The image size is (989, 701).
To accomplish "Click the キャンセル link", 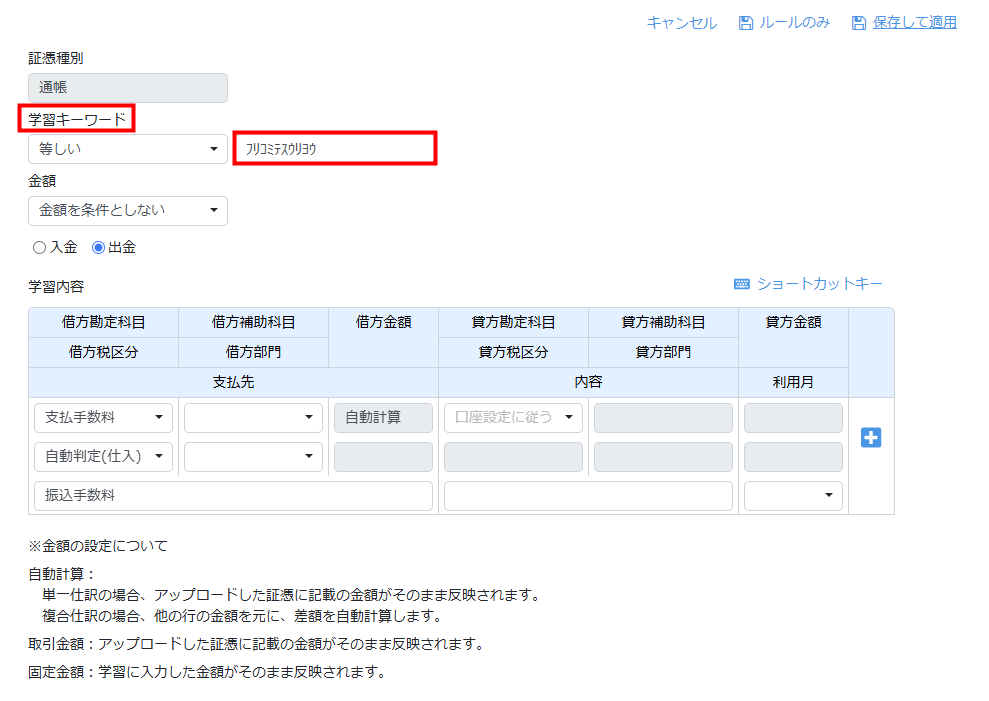I will [681, 23].
